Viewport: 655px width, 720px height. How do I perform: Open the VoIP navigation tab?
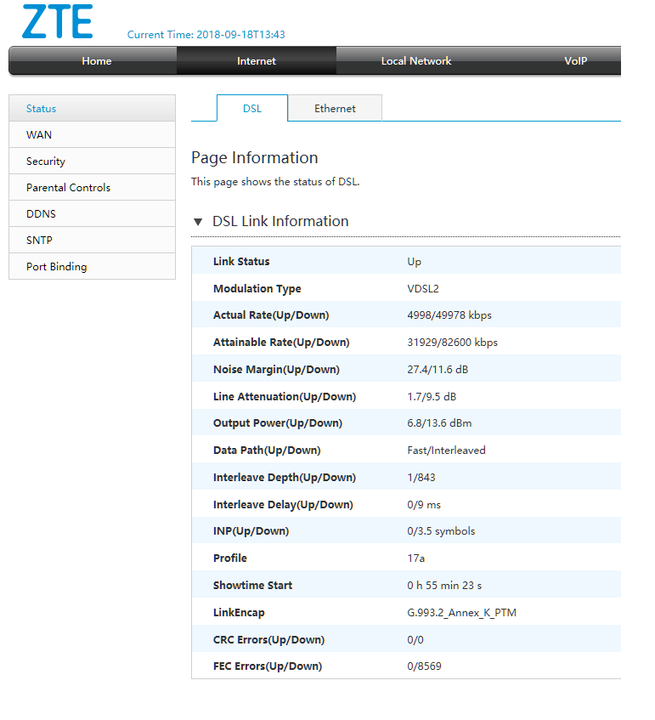point(575,61)
